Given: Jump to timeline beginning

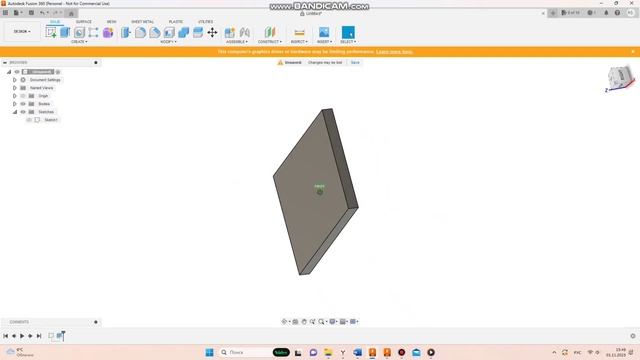Looking at the screenshot, I should point(6,336).
